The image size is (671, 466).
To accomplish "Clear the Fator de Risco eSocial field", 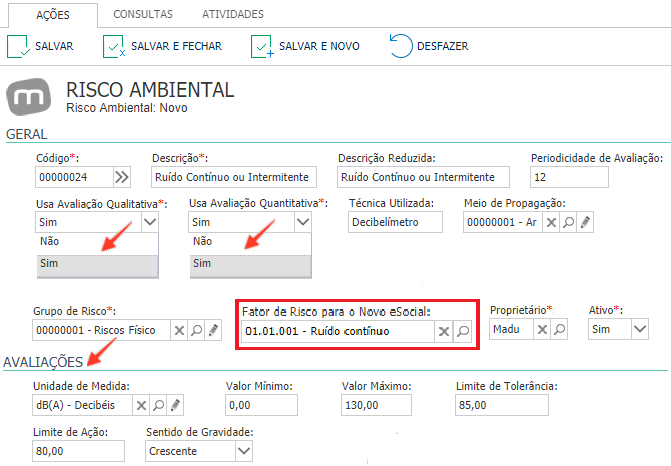I will (x=444, y=331).
